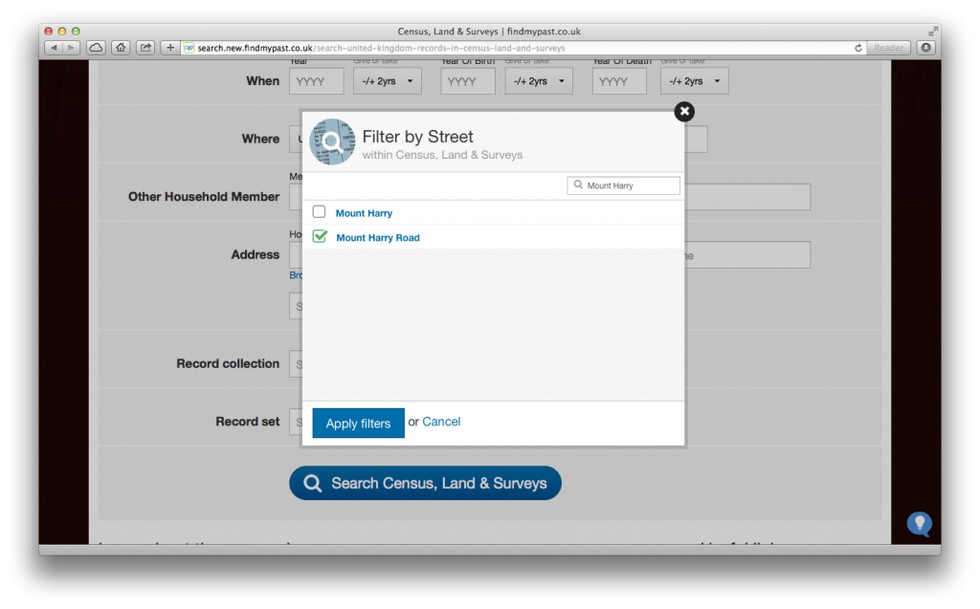Check the Mount Harry checkbox

tap(319, 212)
